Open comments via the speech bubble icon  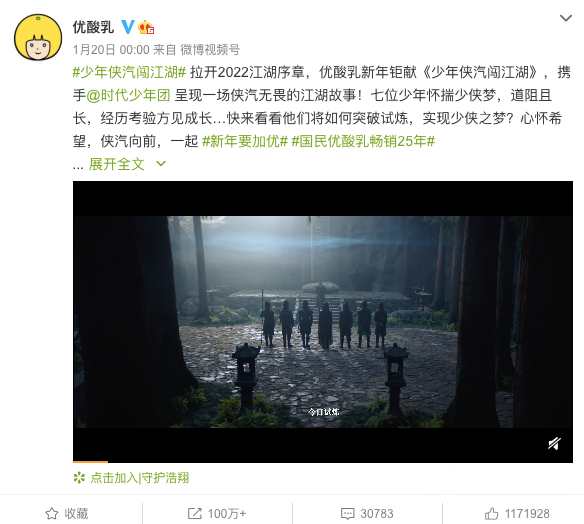pyautogui.click(x=347, y=514)
